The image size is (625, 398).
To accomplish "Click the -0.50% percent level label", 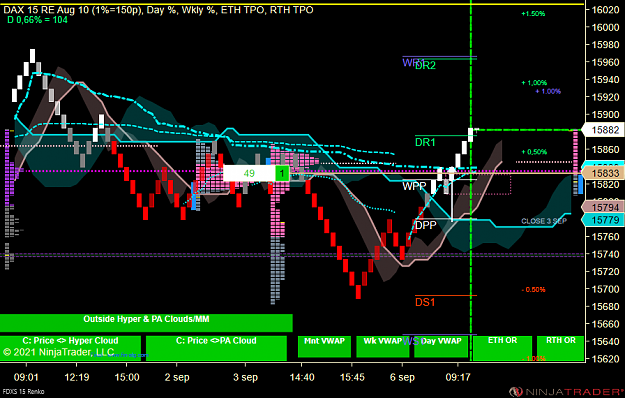I will coord(533,290).
